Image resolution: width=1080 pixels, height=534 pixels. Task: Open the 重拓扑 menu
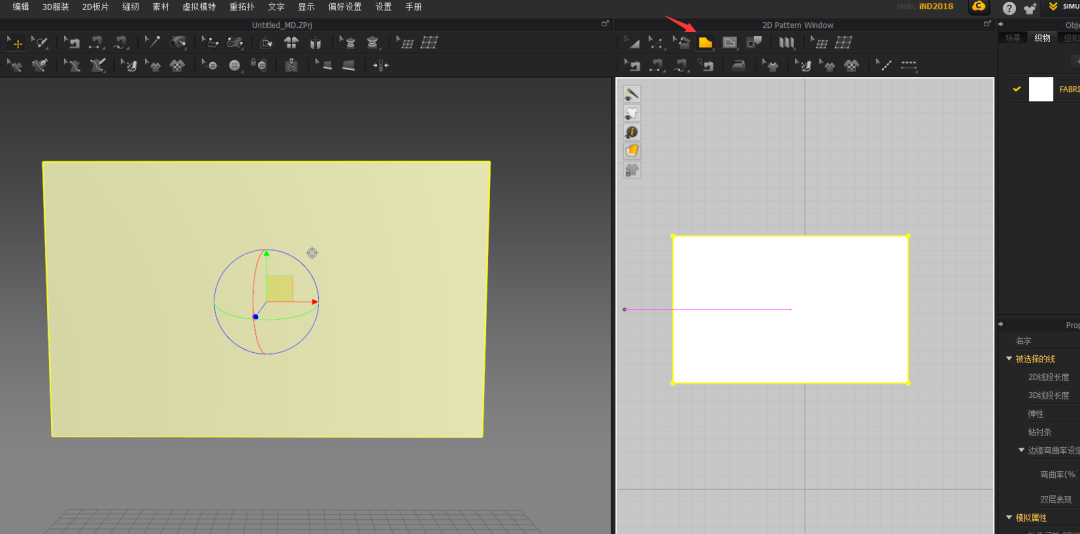(x=242, y=7)
